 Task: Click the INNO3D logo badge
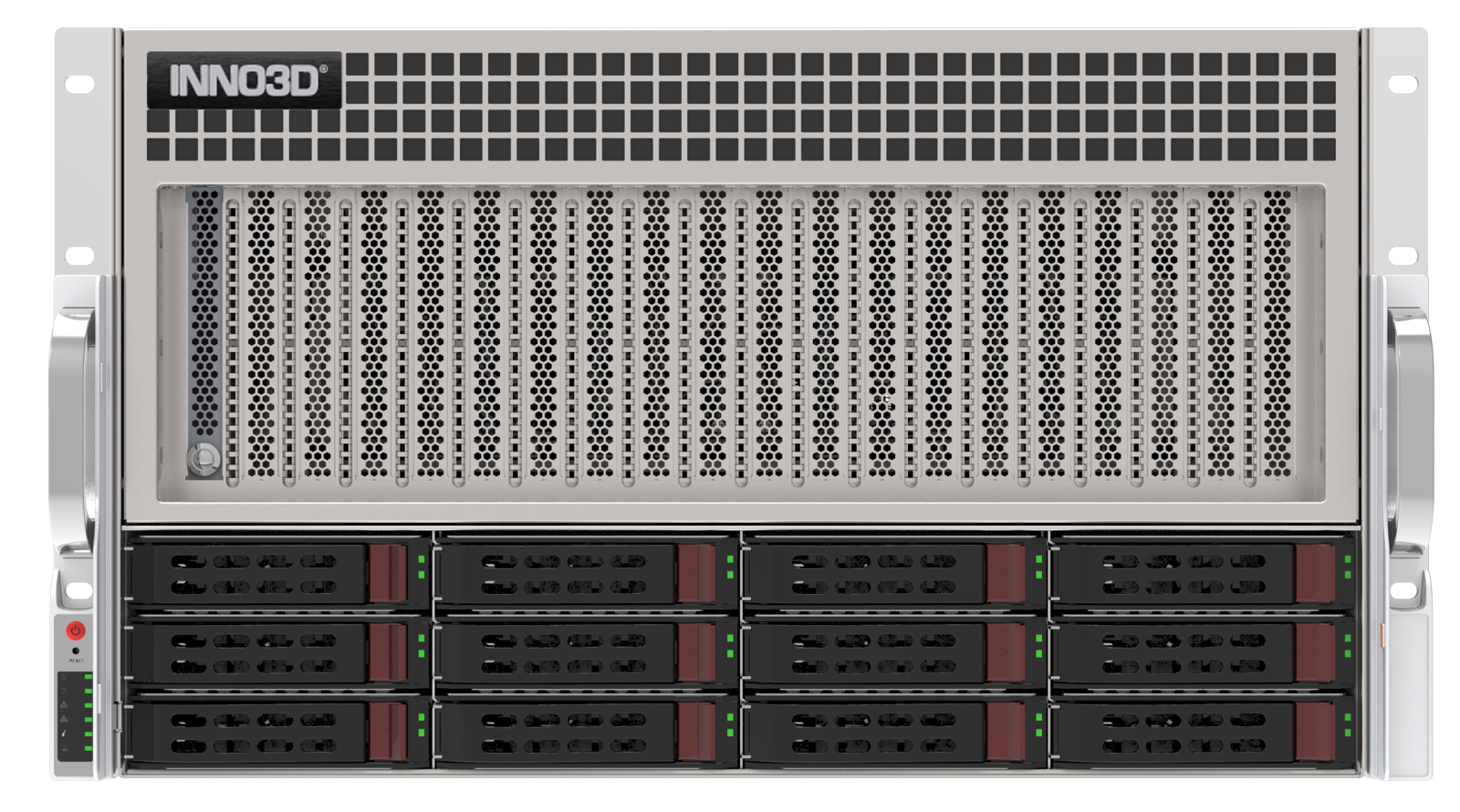tap(244, 80)
